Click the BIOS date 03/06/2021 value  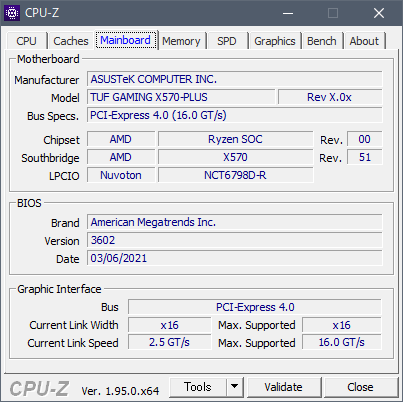(x=235, y=258)
